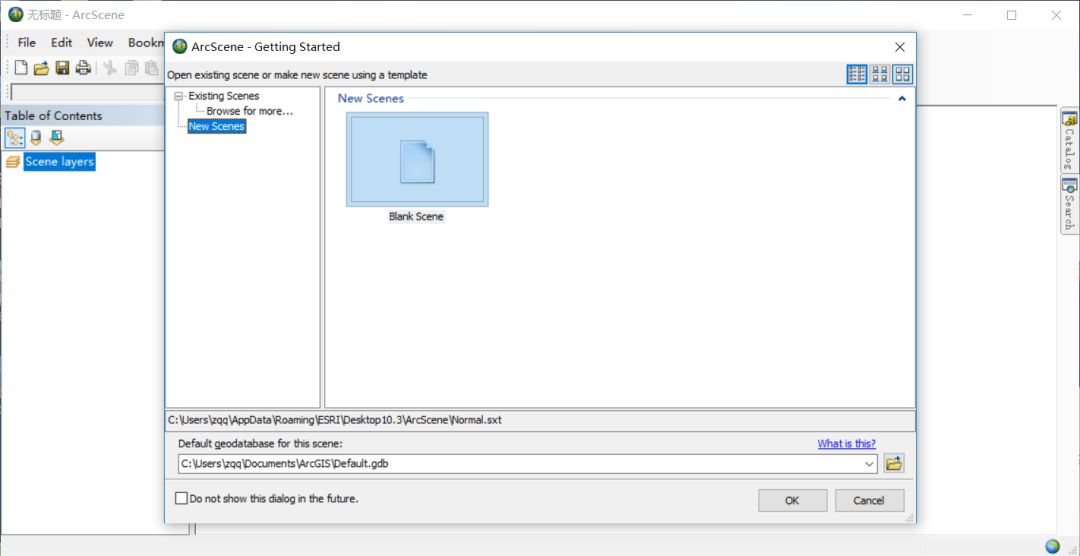
Task: Select the New Scenes tree item
Action: (x=216, y=127)
